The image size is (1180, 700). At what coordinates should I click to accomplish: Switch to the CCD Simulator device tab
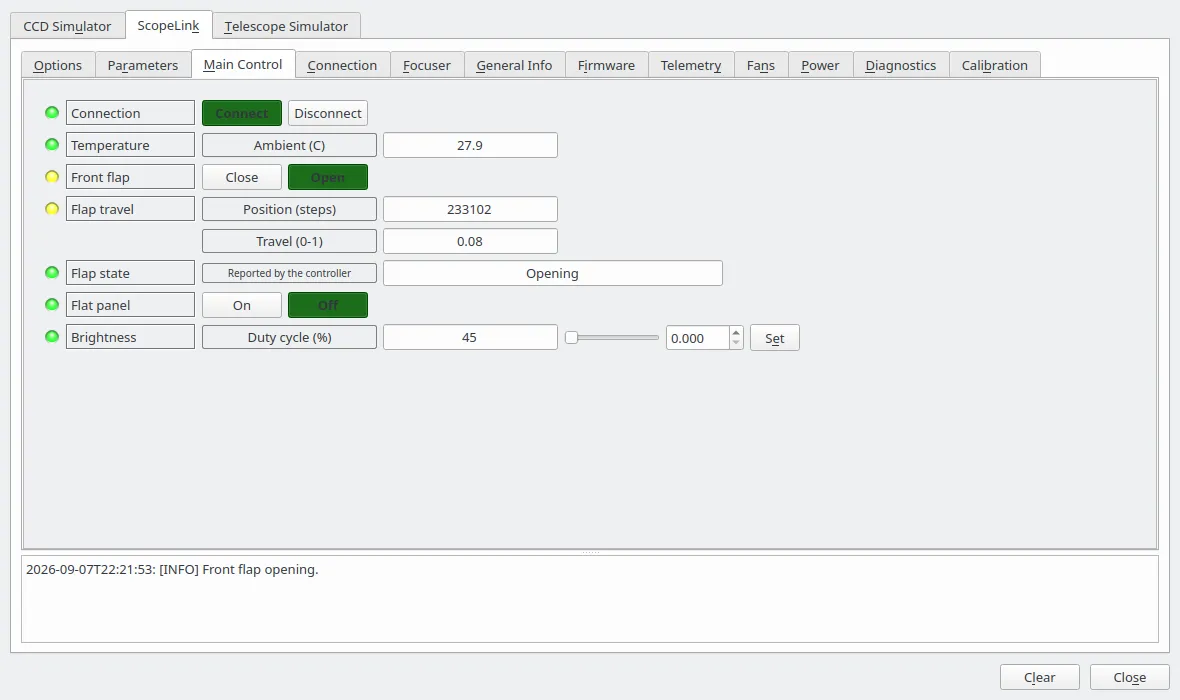coord(67,26)
